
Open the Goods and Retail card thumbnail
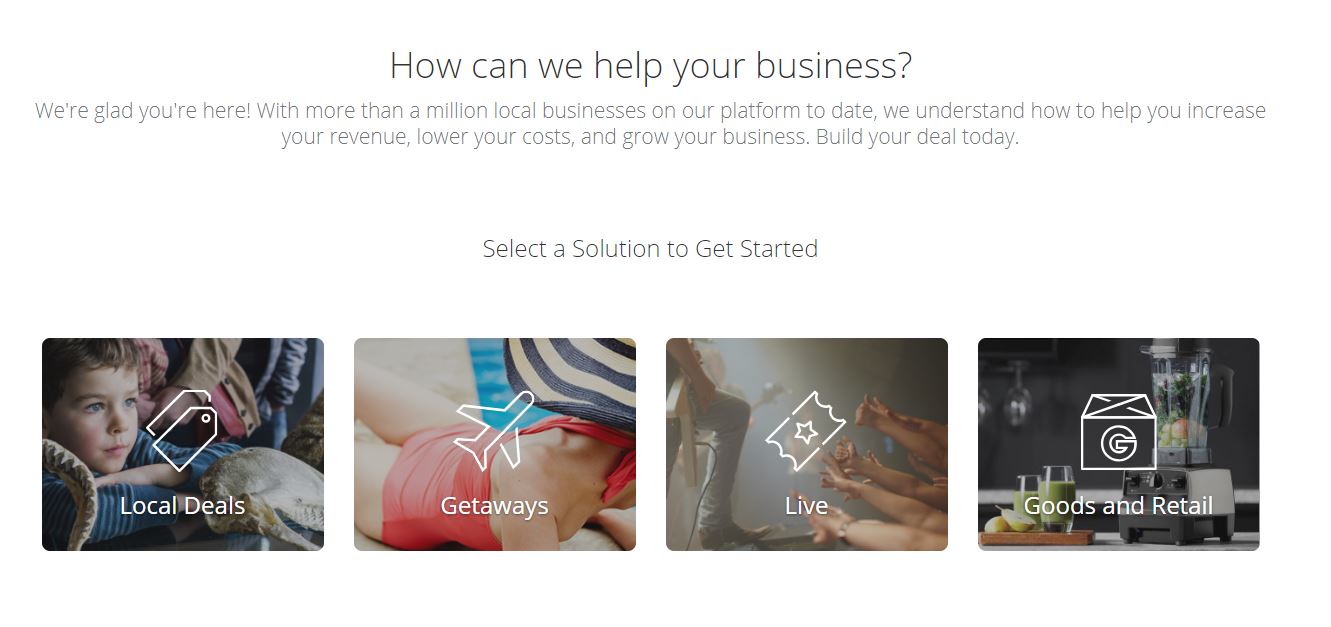(1119, 444)
